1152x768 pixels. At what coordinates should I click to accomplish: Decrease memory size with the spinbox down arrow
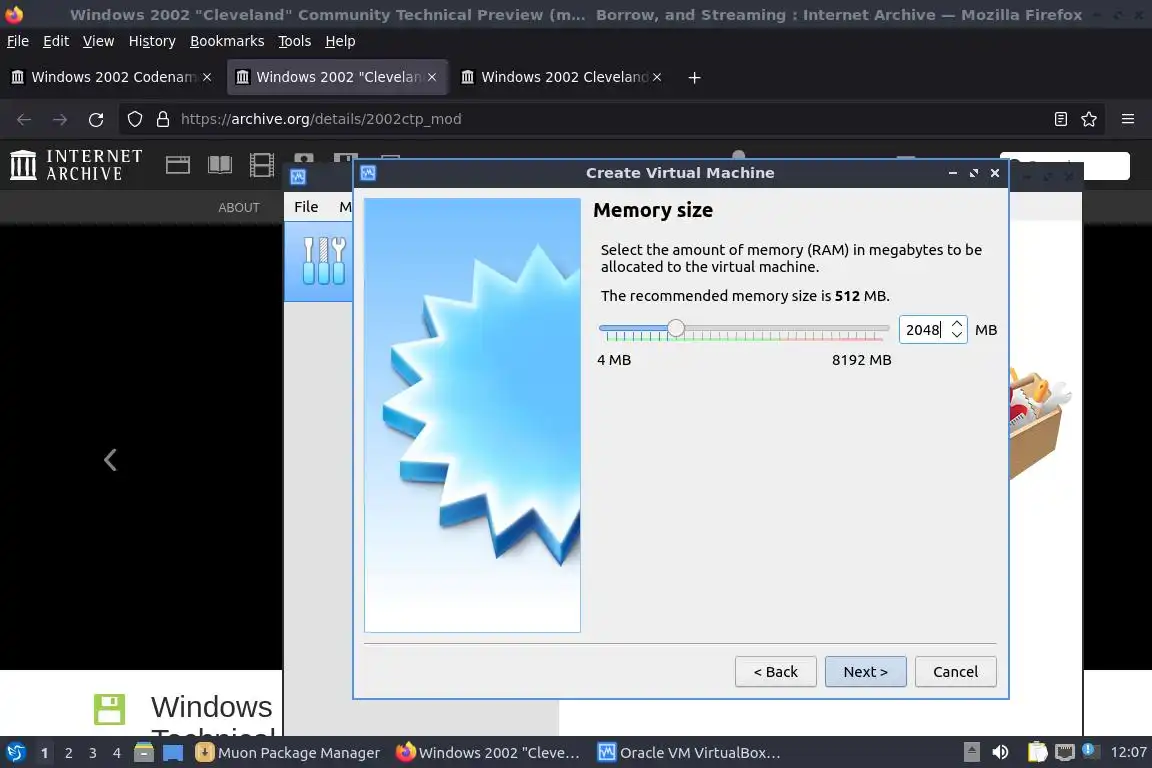957,335
